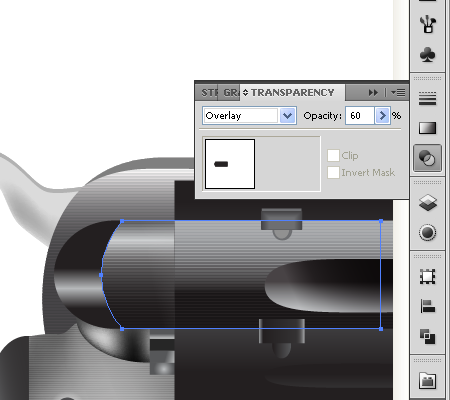The width and height of the screenshot is (450, 400).
Task: Switch to the Stroke tab
Action: click(209, 92)
